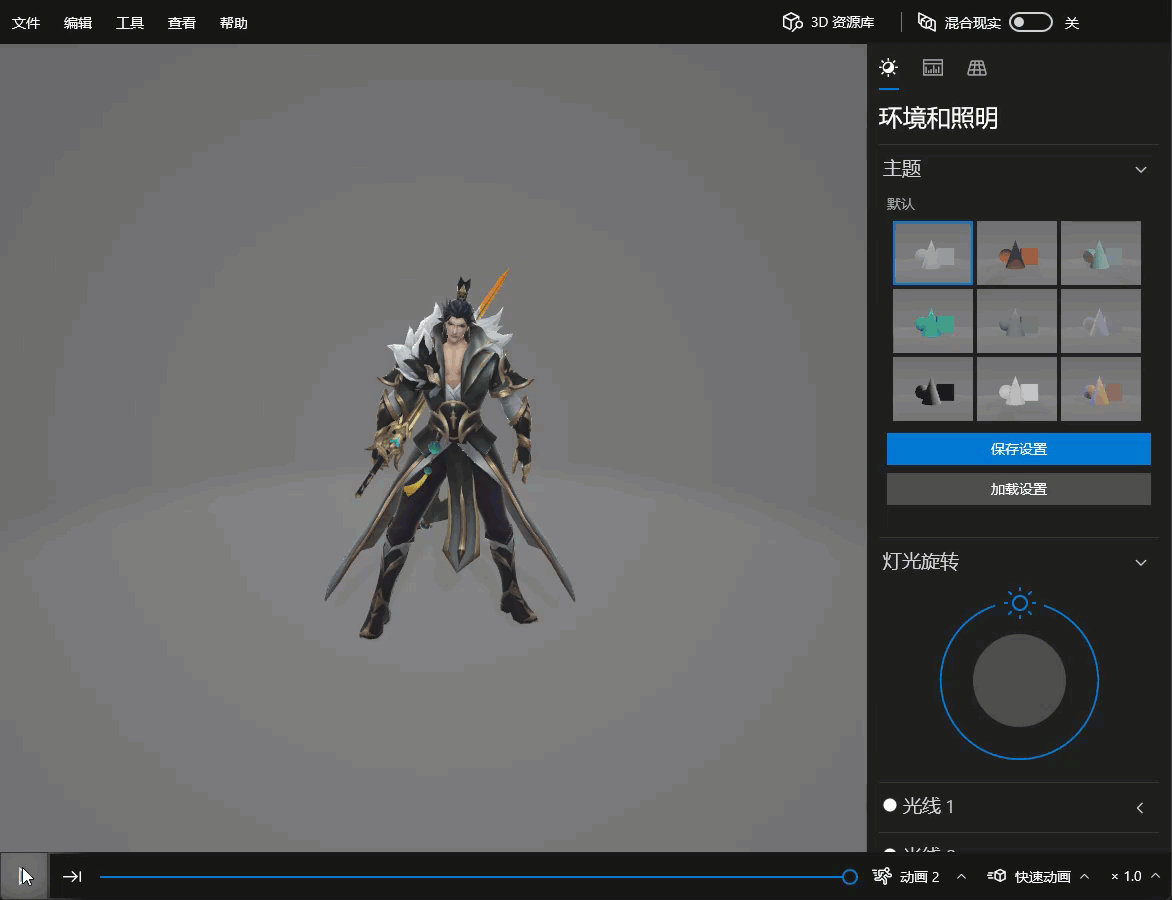Select the orange-lit theme thumbnail
The height and width of the screenshot is (900, 1172).
1017,253
